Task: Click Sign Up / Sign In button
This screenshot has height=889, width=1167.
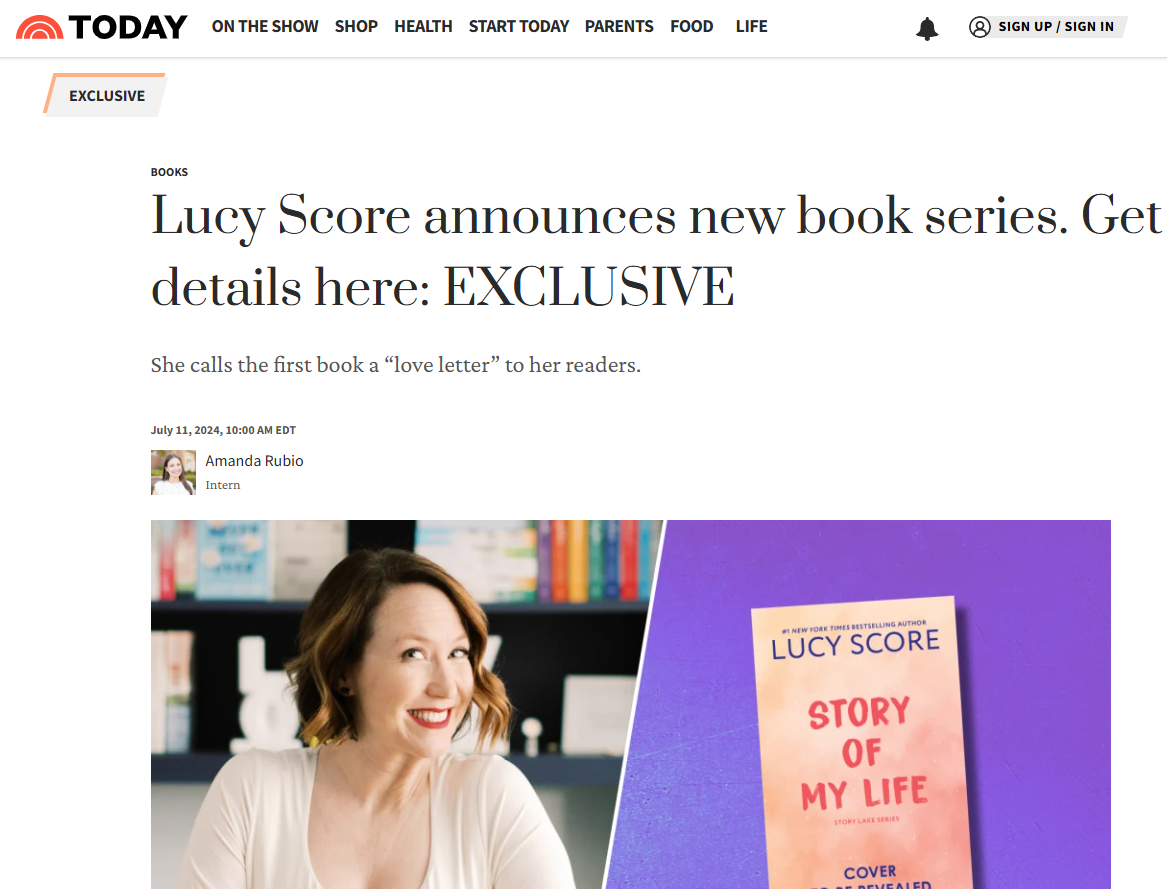Action: coord(1055,27)
